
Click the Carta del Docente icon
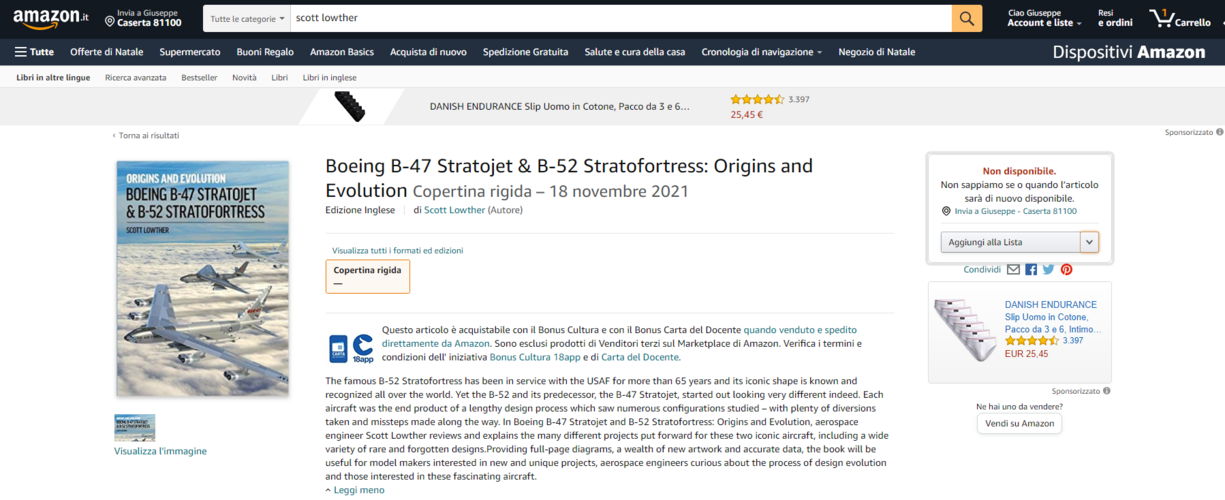point(338,348)
